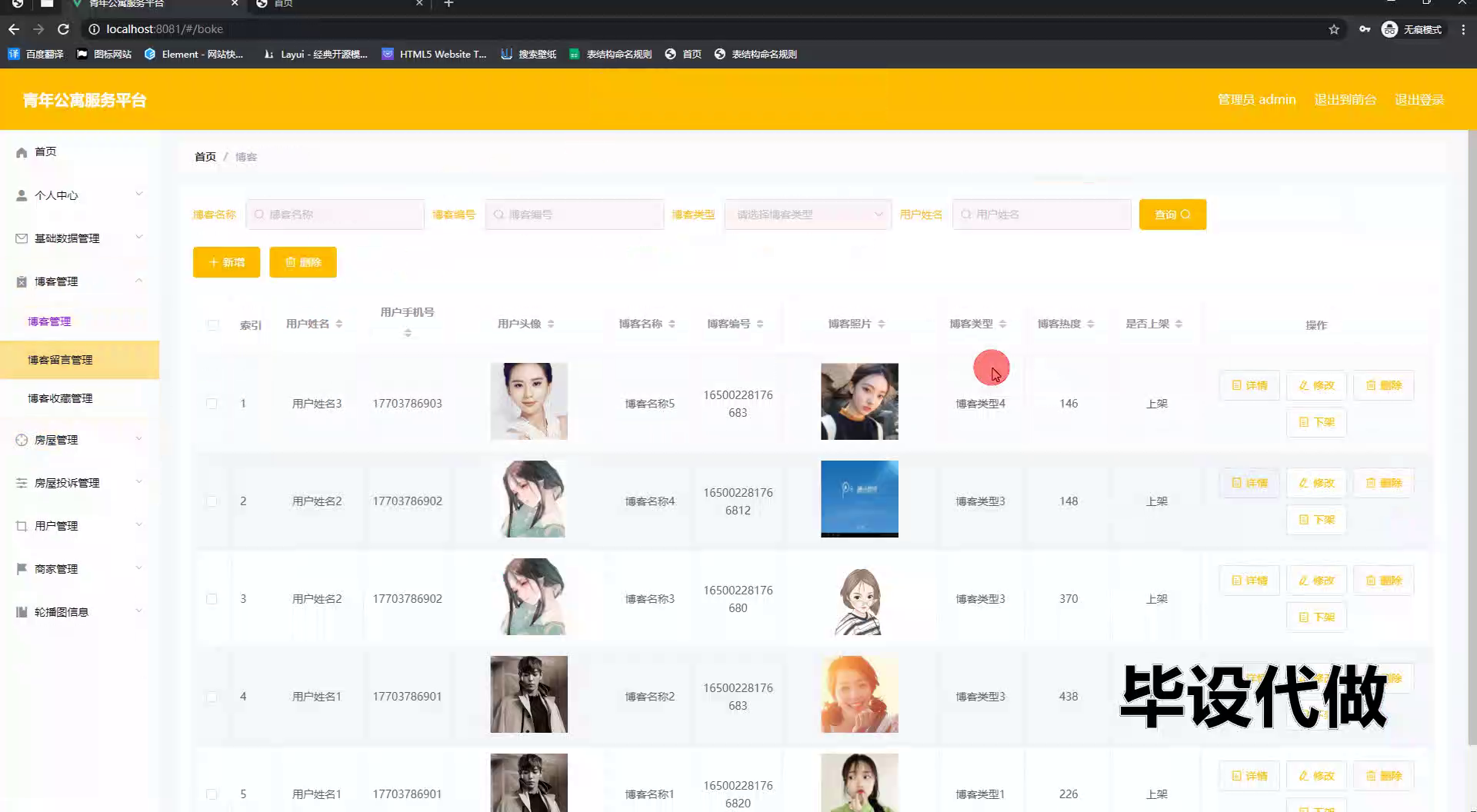Switch to the second 首页 browser tab
The height and width of the screenshot is (812, 1477).
pyautogui.click(x=338, y=5)
